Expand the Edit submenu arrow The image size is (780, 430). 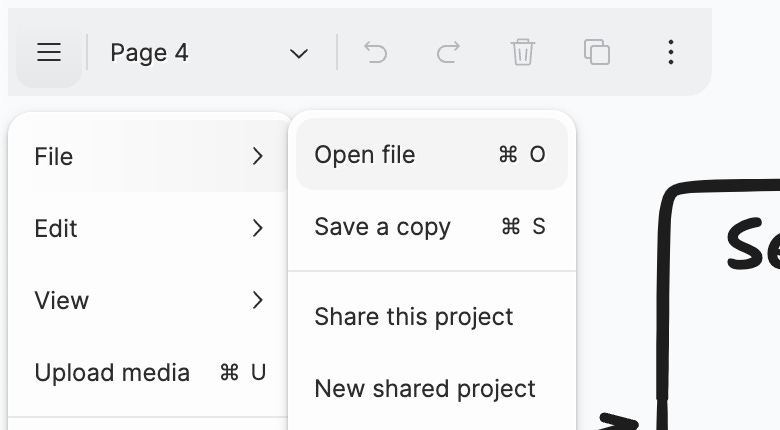click(257, 228)
